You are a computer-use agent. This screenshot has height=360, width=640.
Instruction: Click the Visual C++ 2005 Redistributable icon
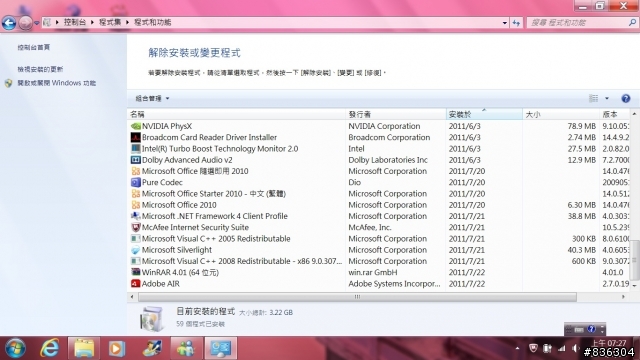(x=136, y=238)
